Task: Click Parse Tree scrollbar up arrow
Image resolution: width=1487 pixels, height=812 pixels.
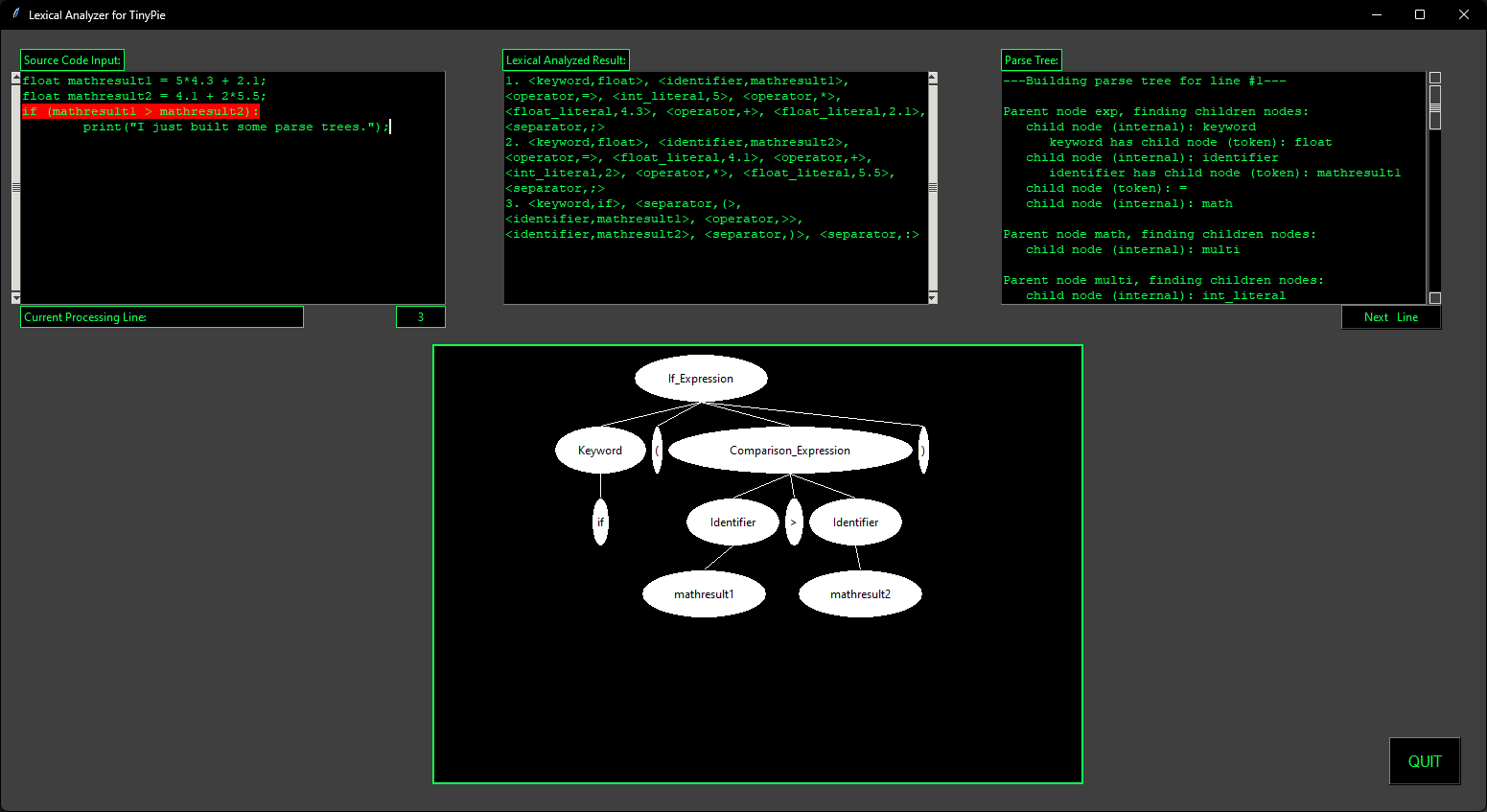Action: coord(1435,78)
